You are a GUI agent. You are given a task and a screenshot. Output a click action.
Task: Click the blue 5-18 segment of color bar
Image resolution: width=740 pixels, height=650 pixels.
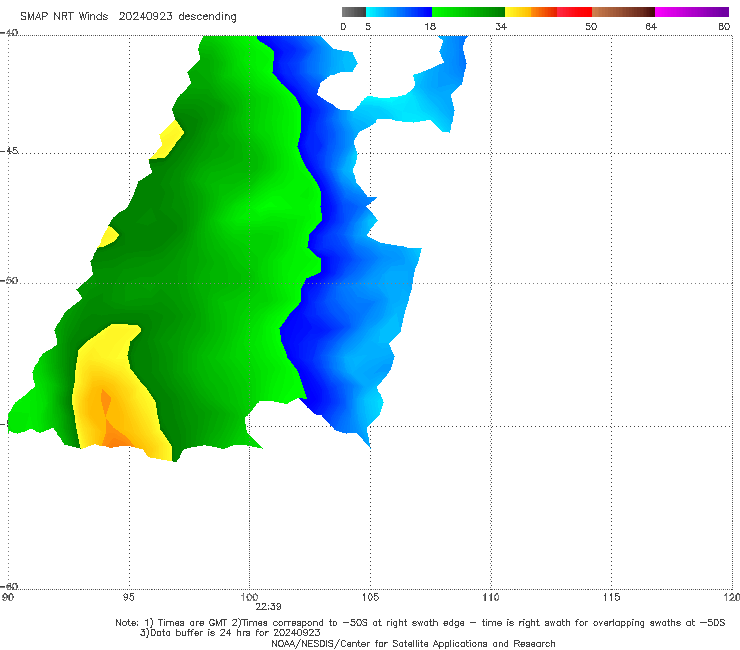(x=399, y=12)
